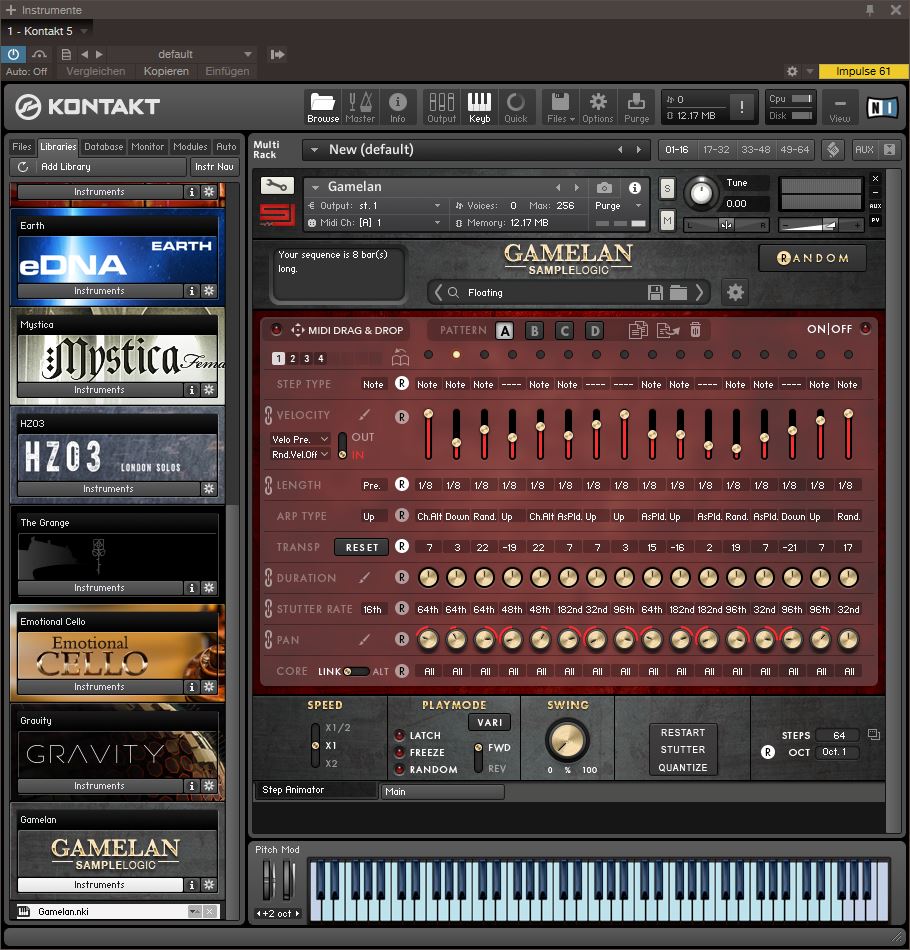Save preset using the floppy disk icon

coord(655,293)
